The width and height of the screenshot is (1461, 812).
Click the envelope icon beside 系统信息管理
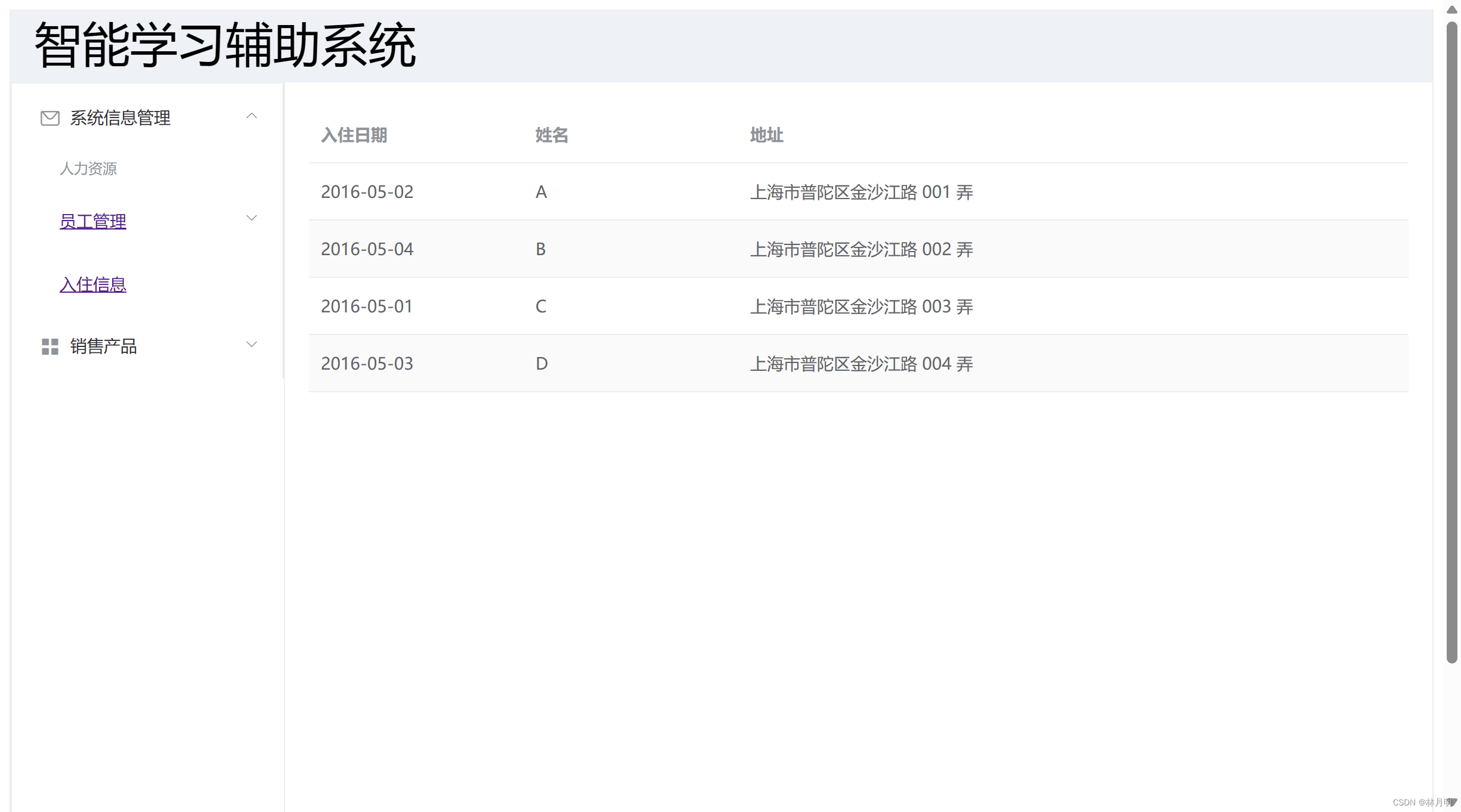click(x=50, y=118)
